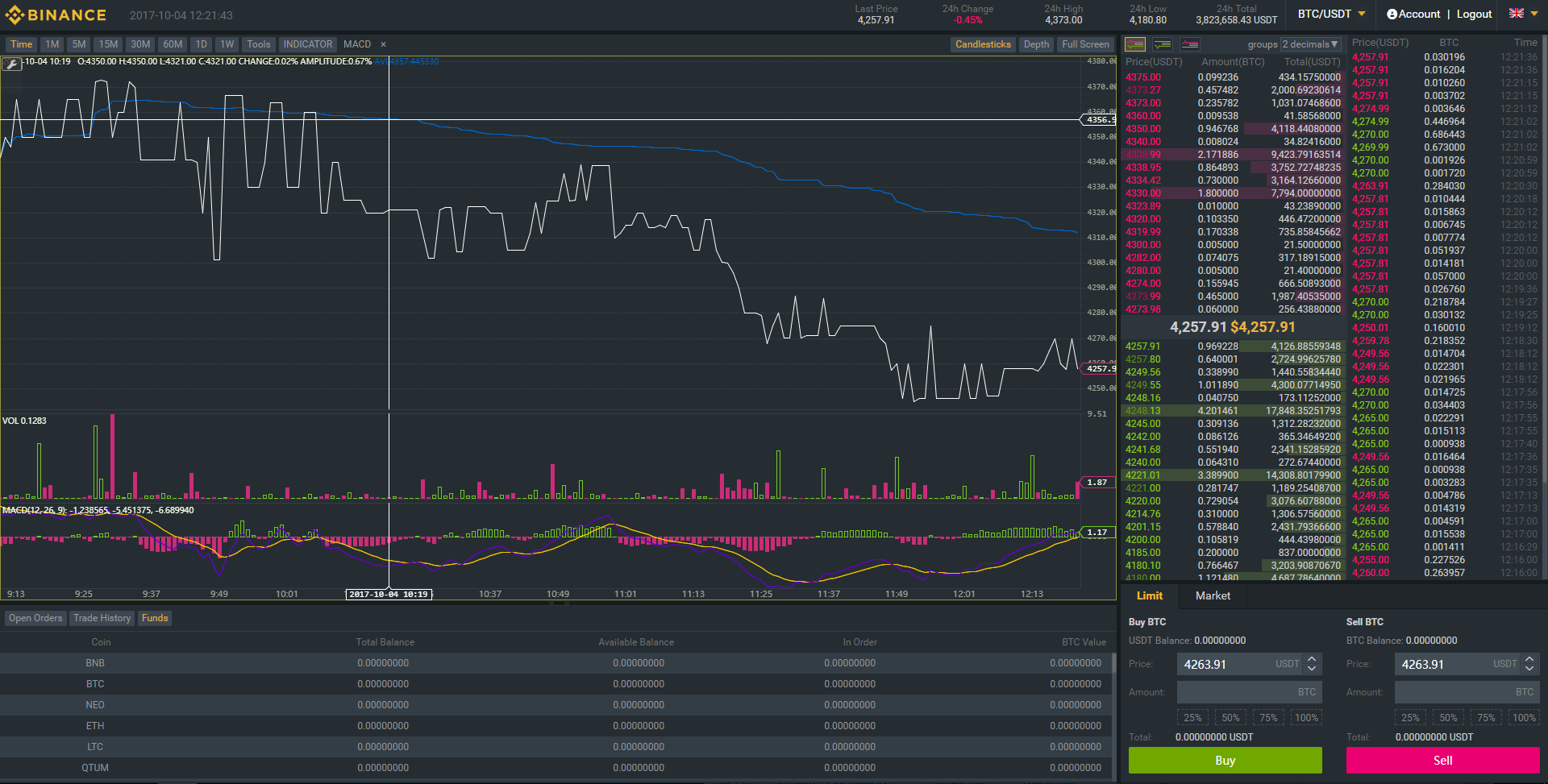Image resolution: width=1548 pixels, height=784 pixels.
Task: Open the chart in Full Screen
Action: click(1085, 44)
